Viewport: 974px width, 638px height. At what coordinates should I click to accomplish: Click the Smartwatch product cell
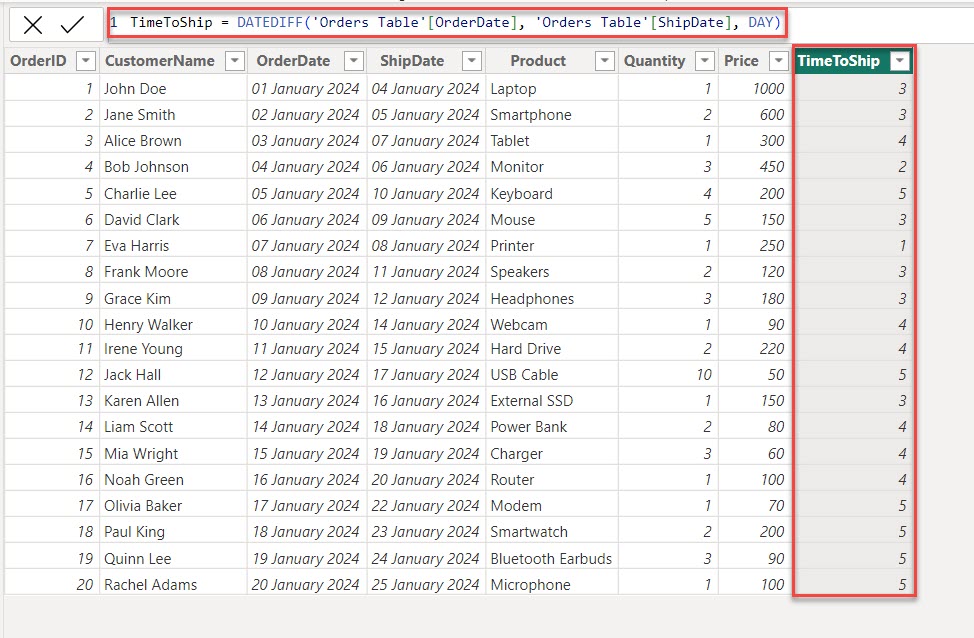point(552,532)
